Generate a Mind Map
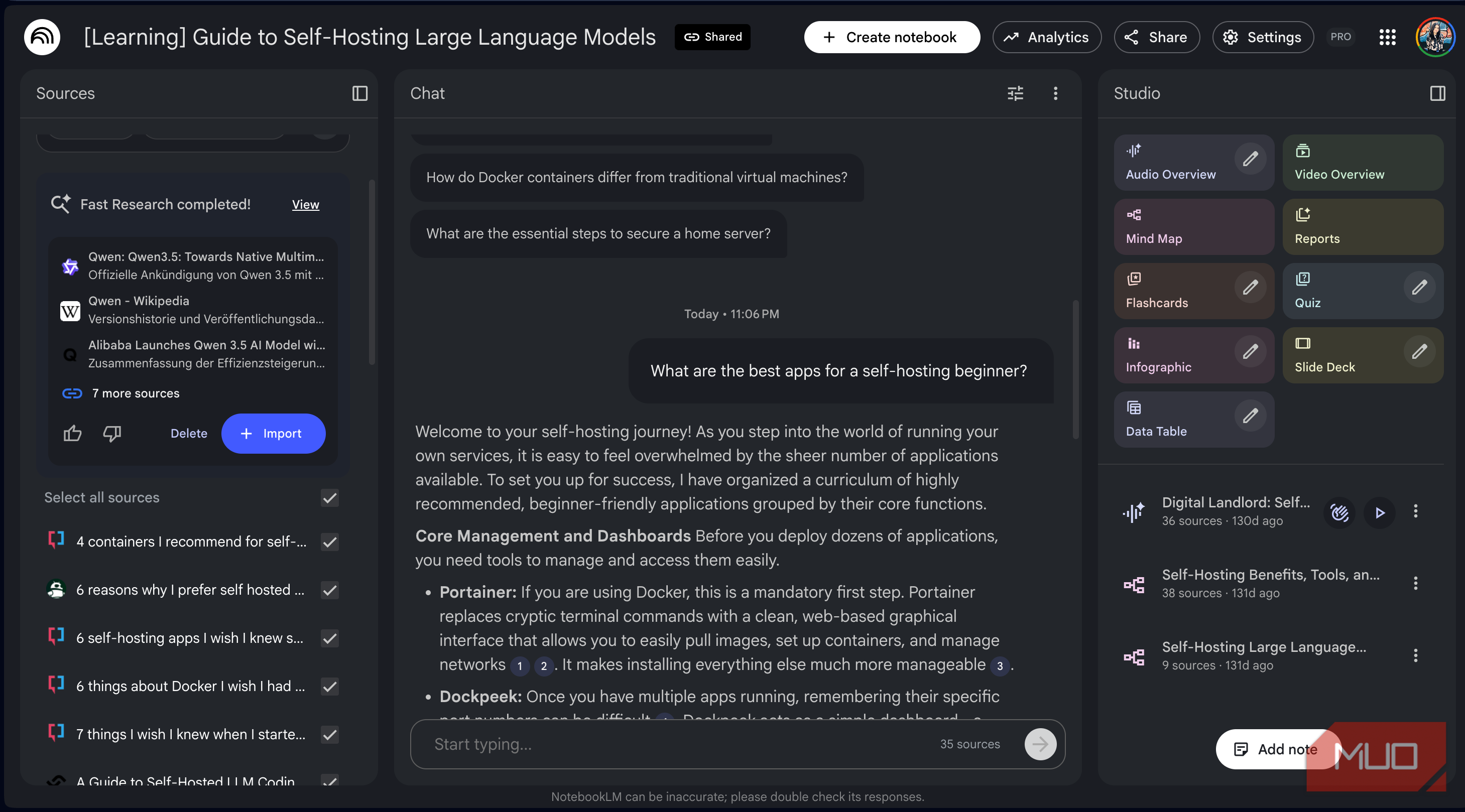The width and height of the screenshot is (1465, 812). tap(1194, 226)
